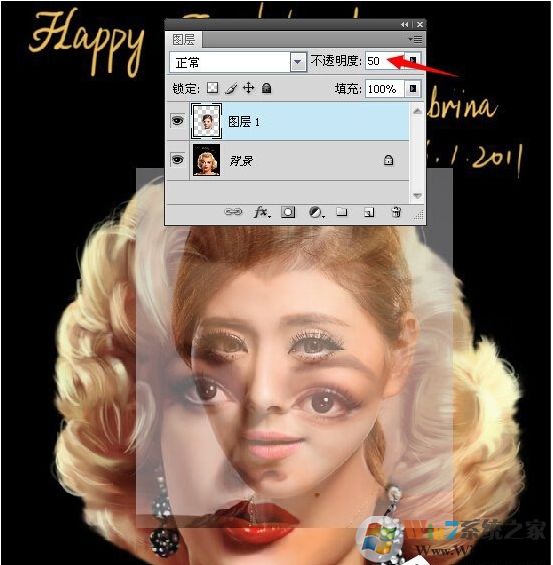Create a new layer group folder
The image size is (553, 565).
click(342, 212)
